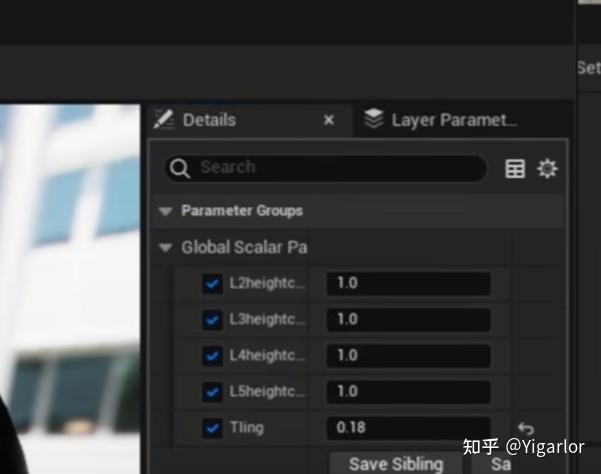Switch to the Details tab

250,120
